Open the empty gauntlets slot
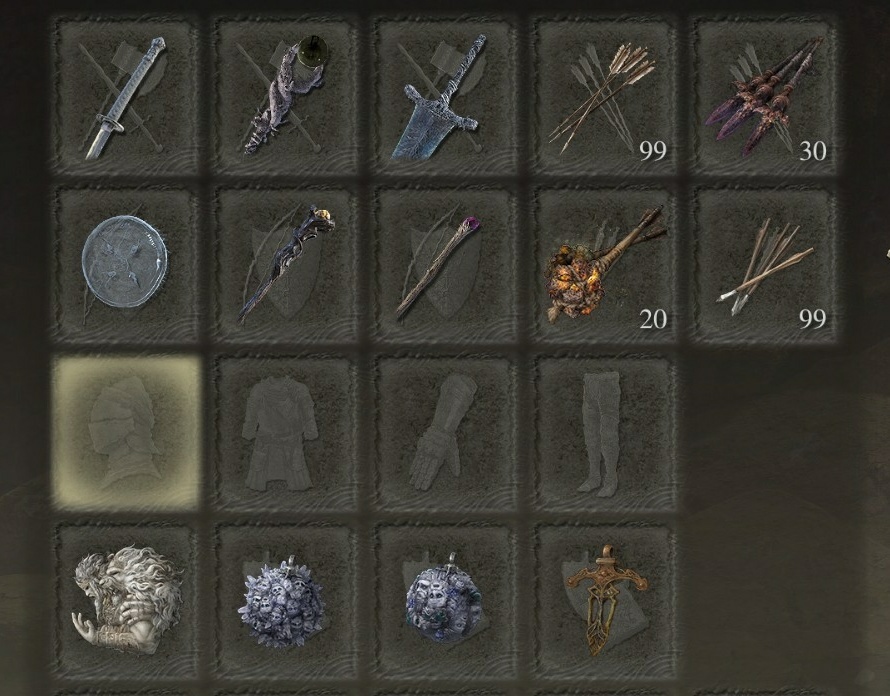 coord(446,433)
